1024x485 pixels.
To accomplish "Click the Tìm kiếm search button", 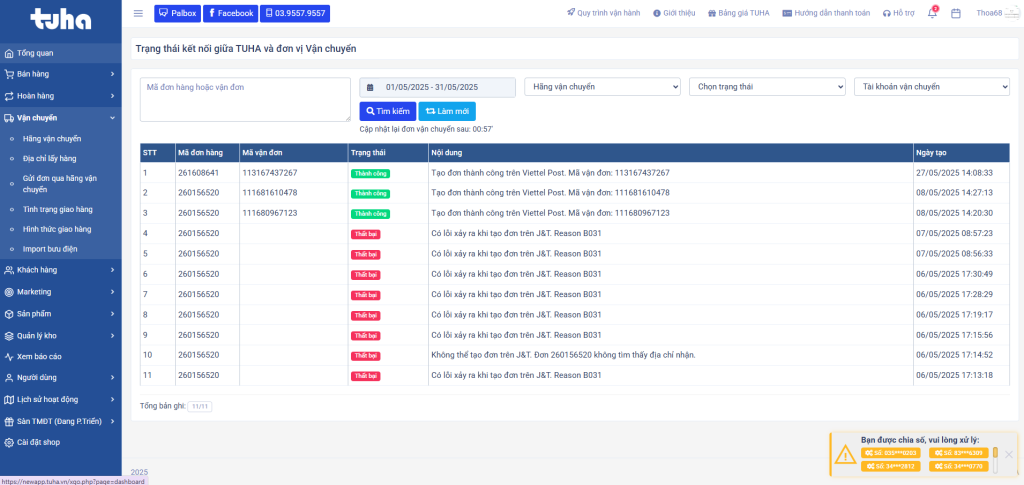I will [387, 111].
